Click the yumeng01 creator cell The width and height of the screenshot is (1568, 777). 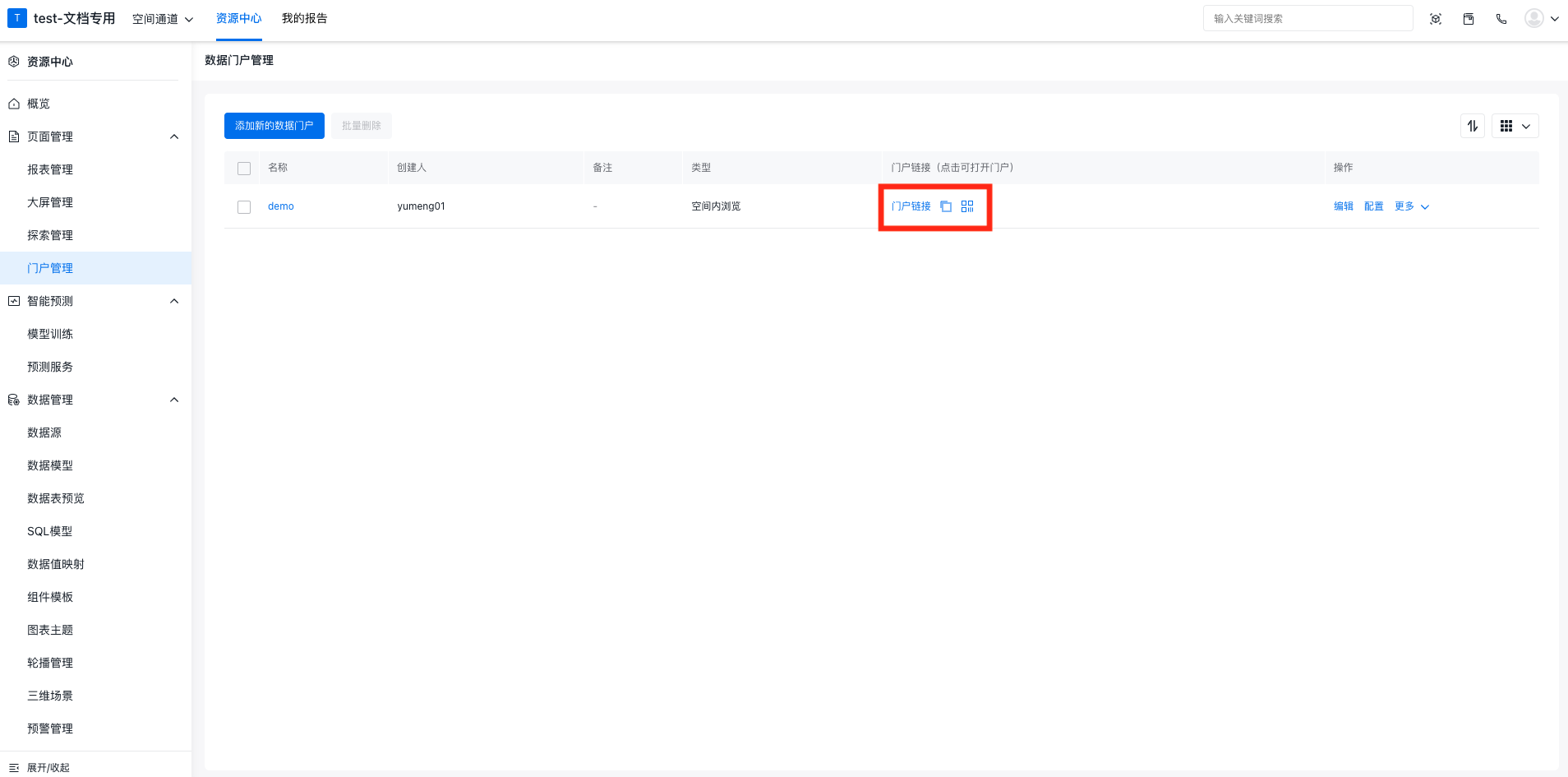click(x=422, y=206)
